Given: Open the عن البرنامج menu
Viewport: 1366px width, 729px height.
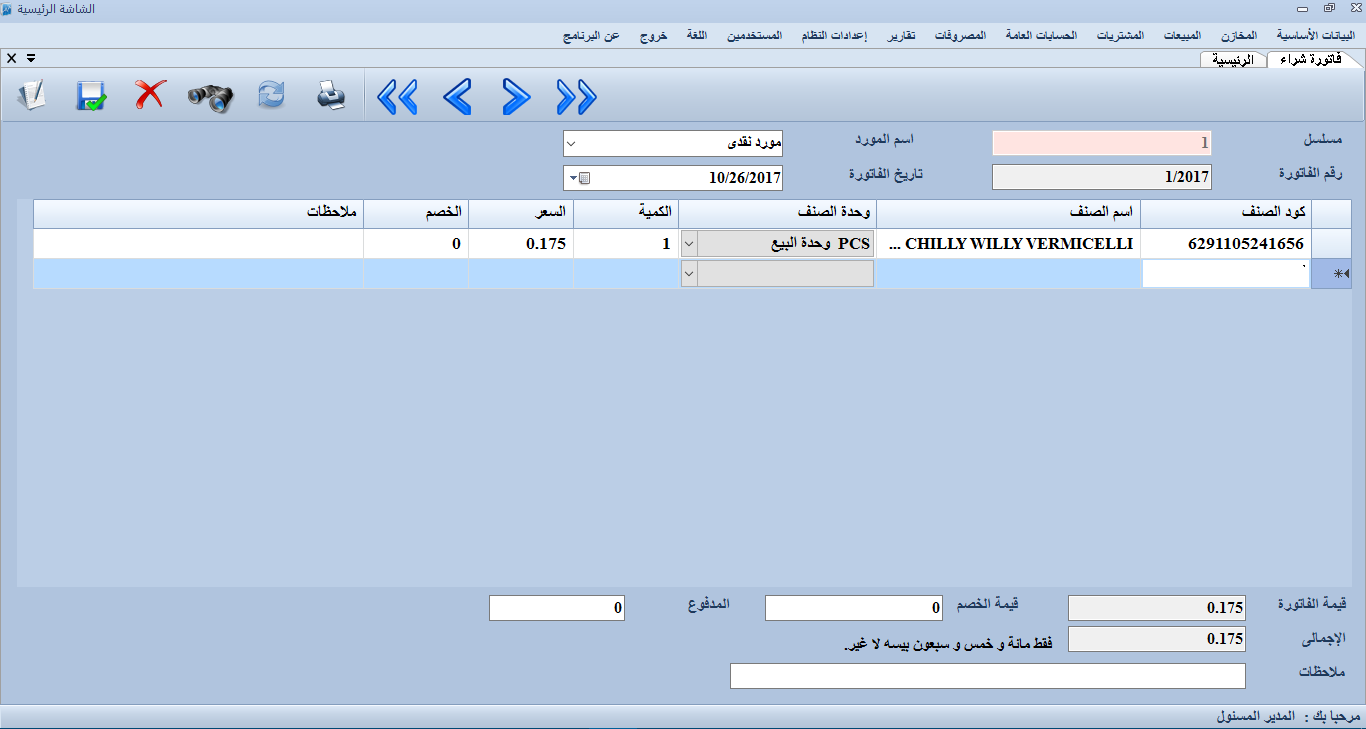Looking at the screenshot, I should (x=591, y=35).
